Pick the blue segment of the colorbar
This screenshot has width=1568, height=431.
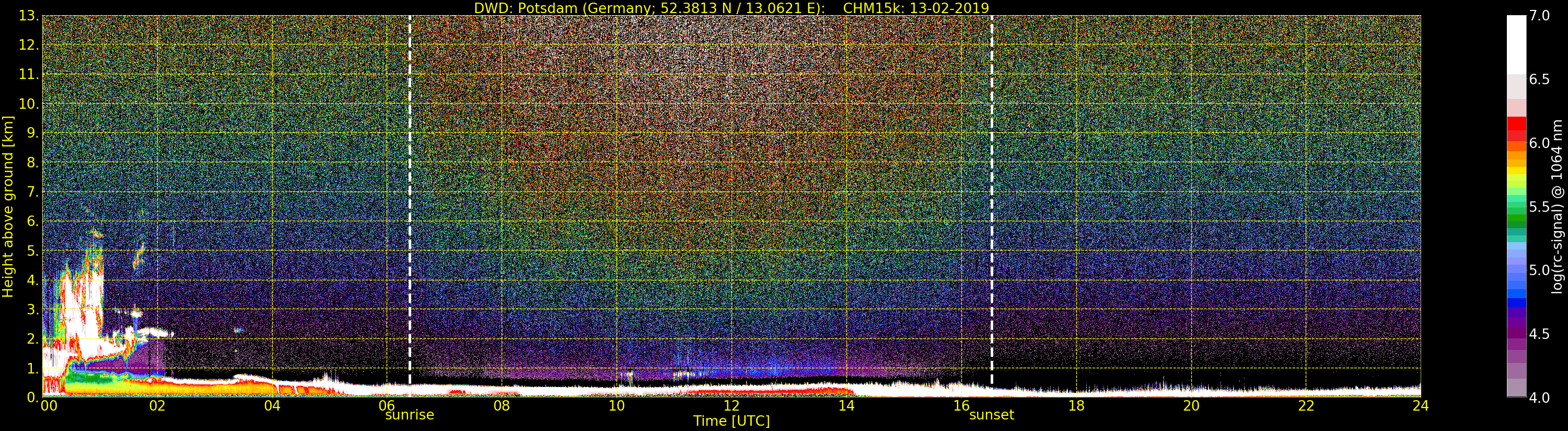point(1516,294)
